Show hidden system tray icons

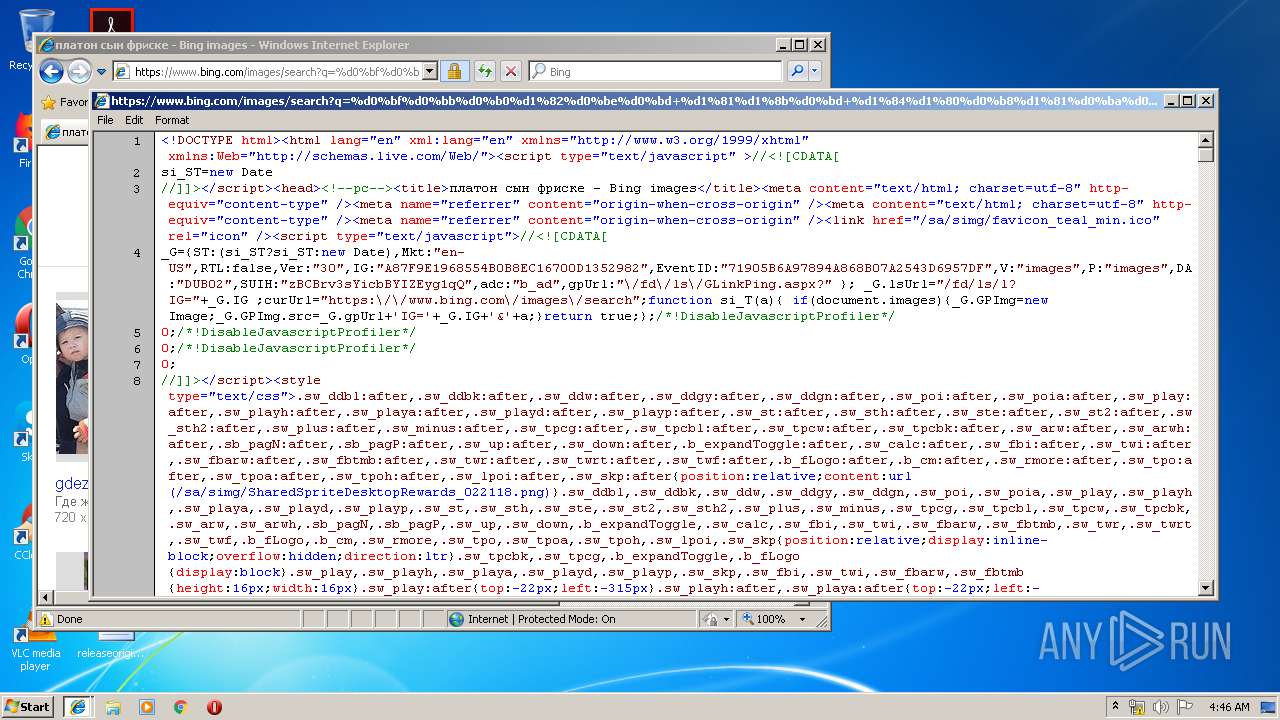click(1115, 706)
